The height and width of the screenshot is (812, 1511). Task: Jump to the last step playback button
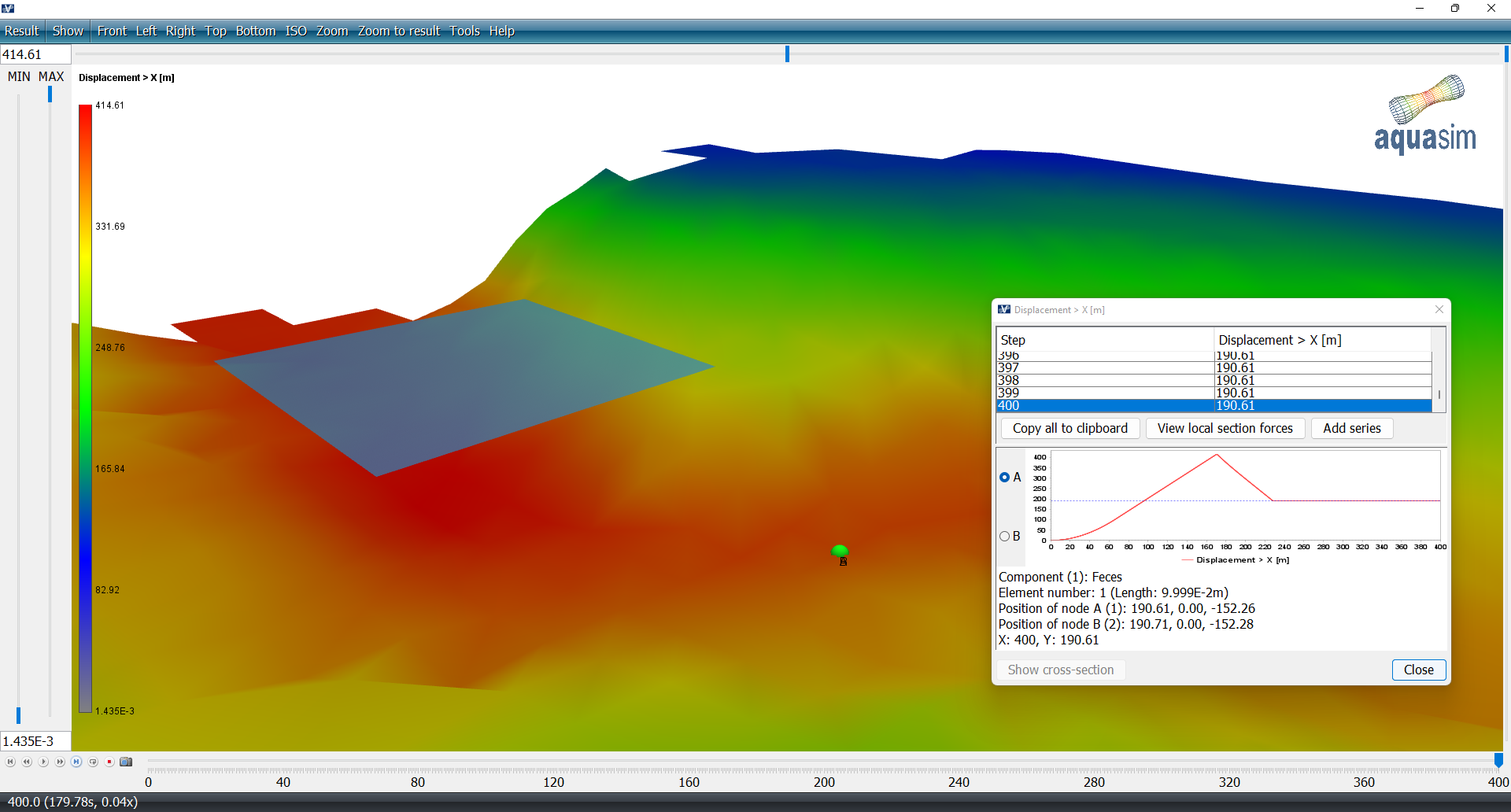76,762
